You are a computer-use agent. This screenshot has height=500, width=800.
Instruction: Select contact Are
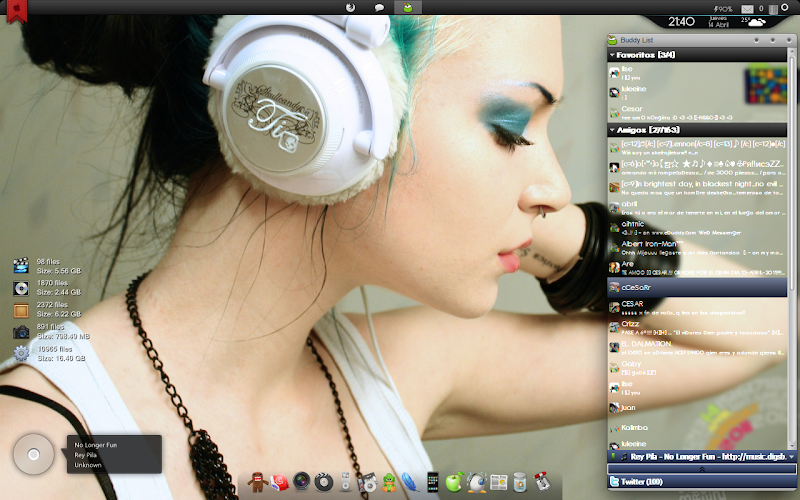tap(697, 268)
